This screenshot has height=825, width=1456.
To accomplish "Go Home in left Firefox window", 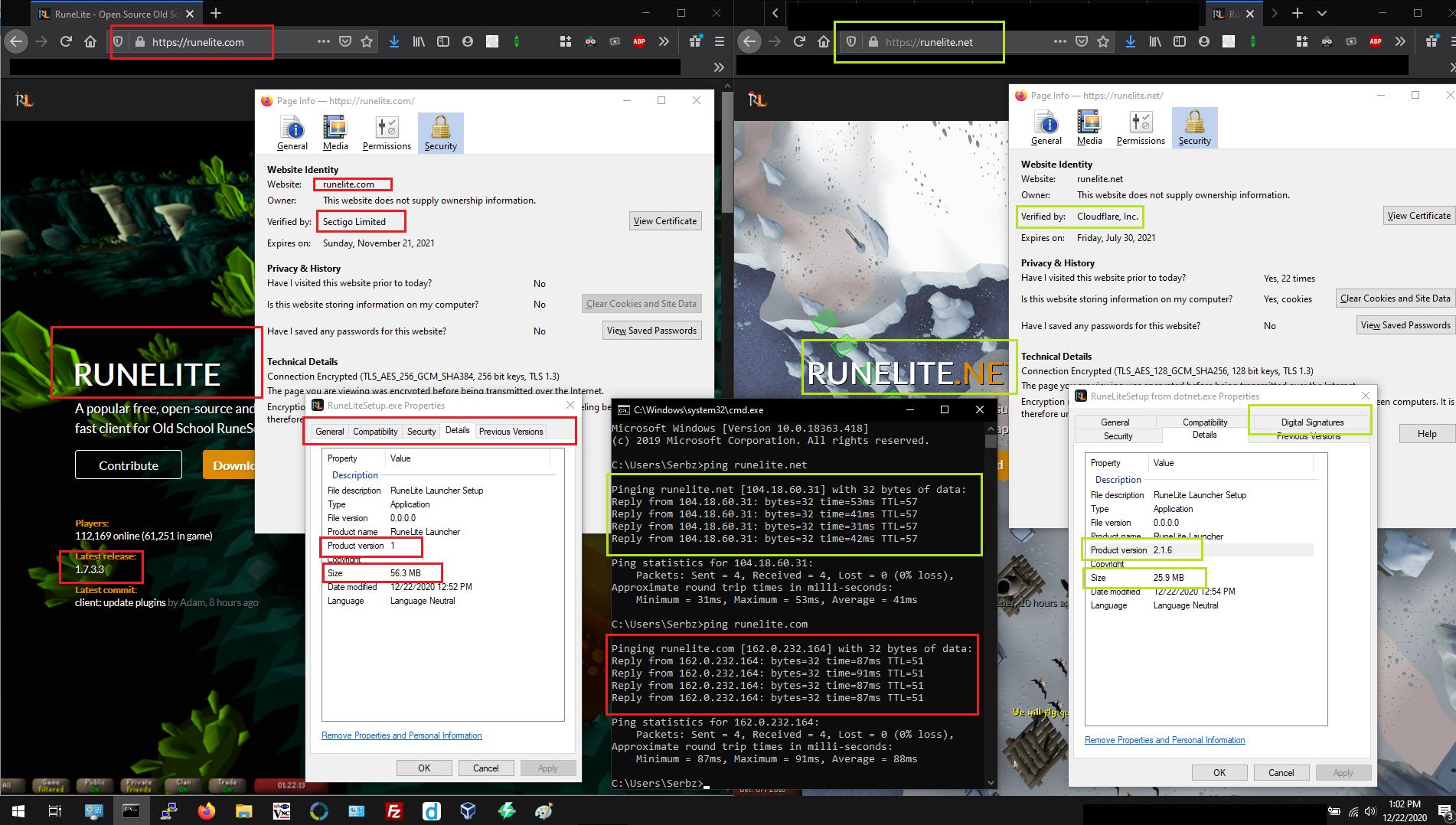I will coord(90,41).
